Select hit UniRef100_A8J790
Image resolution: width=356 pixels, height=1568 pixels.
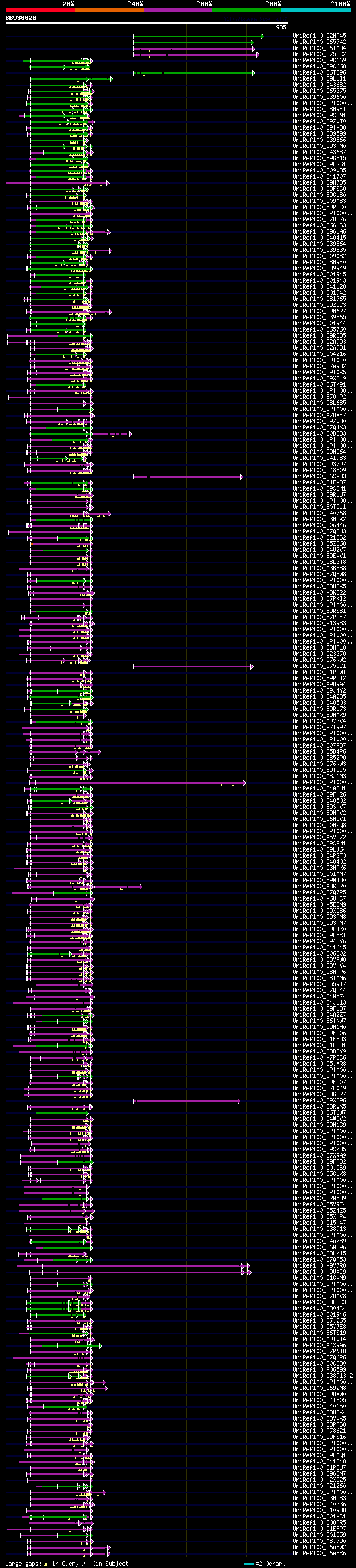click(x=319, y=1541)
